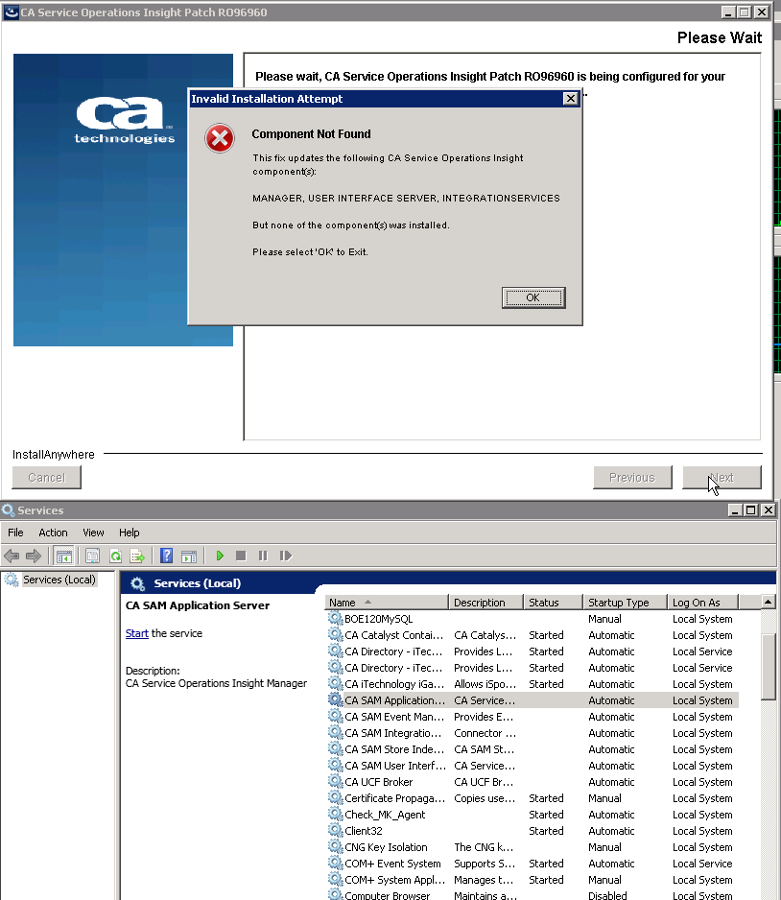Click the Restart Service toolbar icon
781x900 pixels.
click(x=285, y=556)
